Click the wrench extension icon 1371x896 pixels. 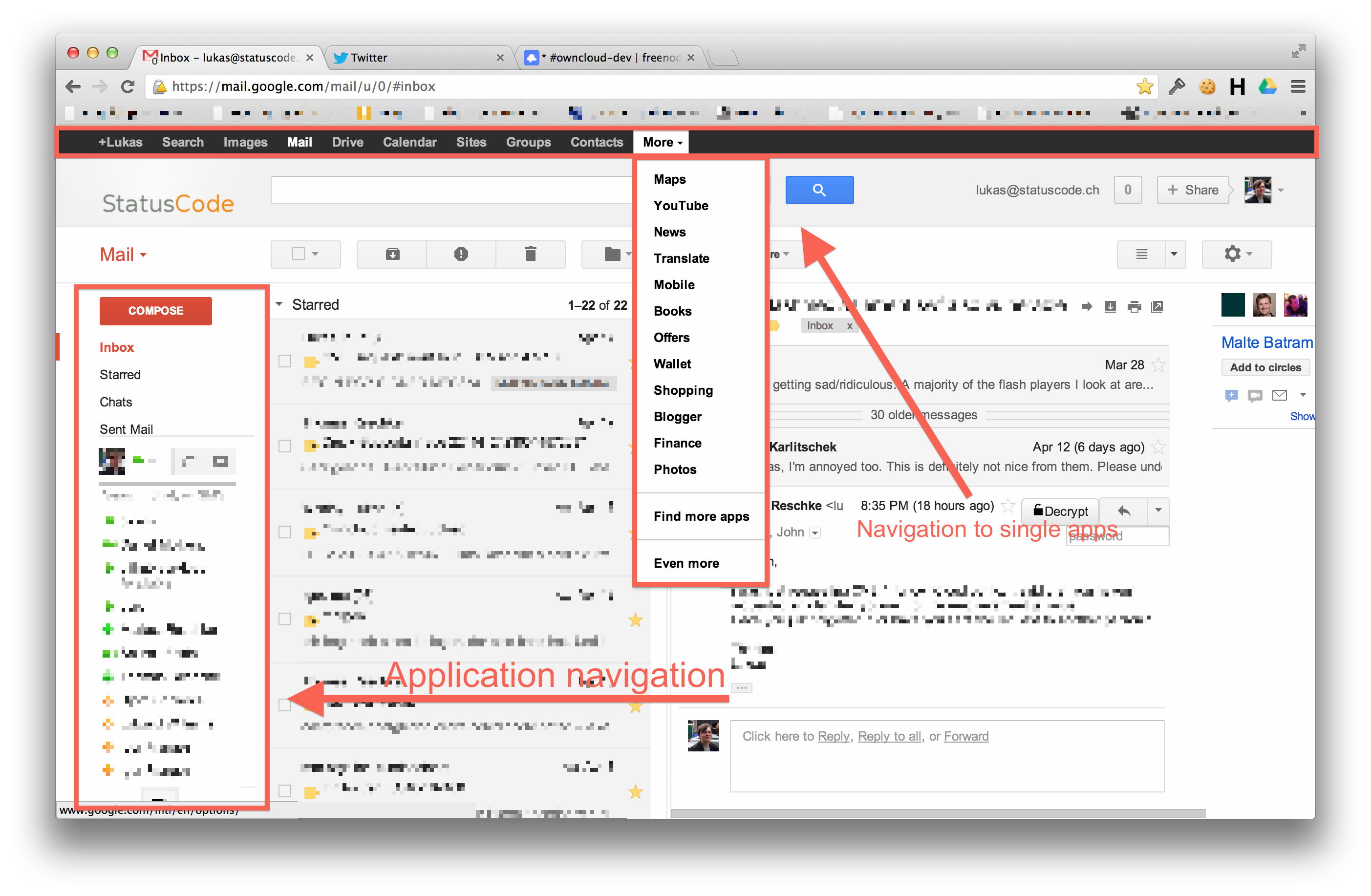pyautogui.click(x=1177, y=87)
